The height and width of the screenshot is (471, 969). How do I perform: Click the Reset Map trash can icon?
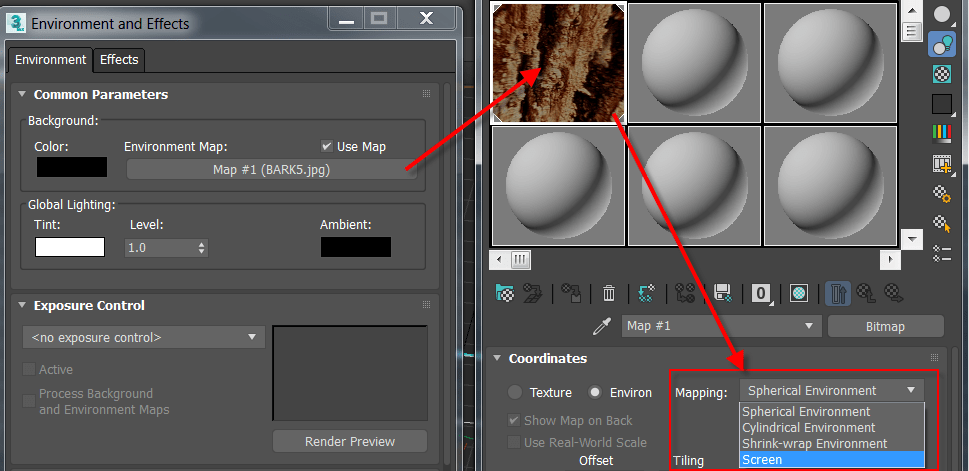(x=609, y=292)
